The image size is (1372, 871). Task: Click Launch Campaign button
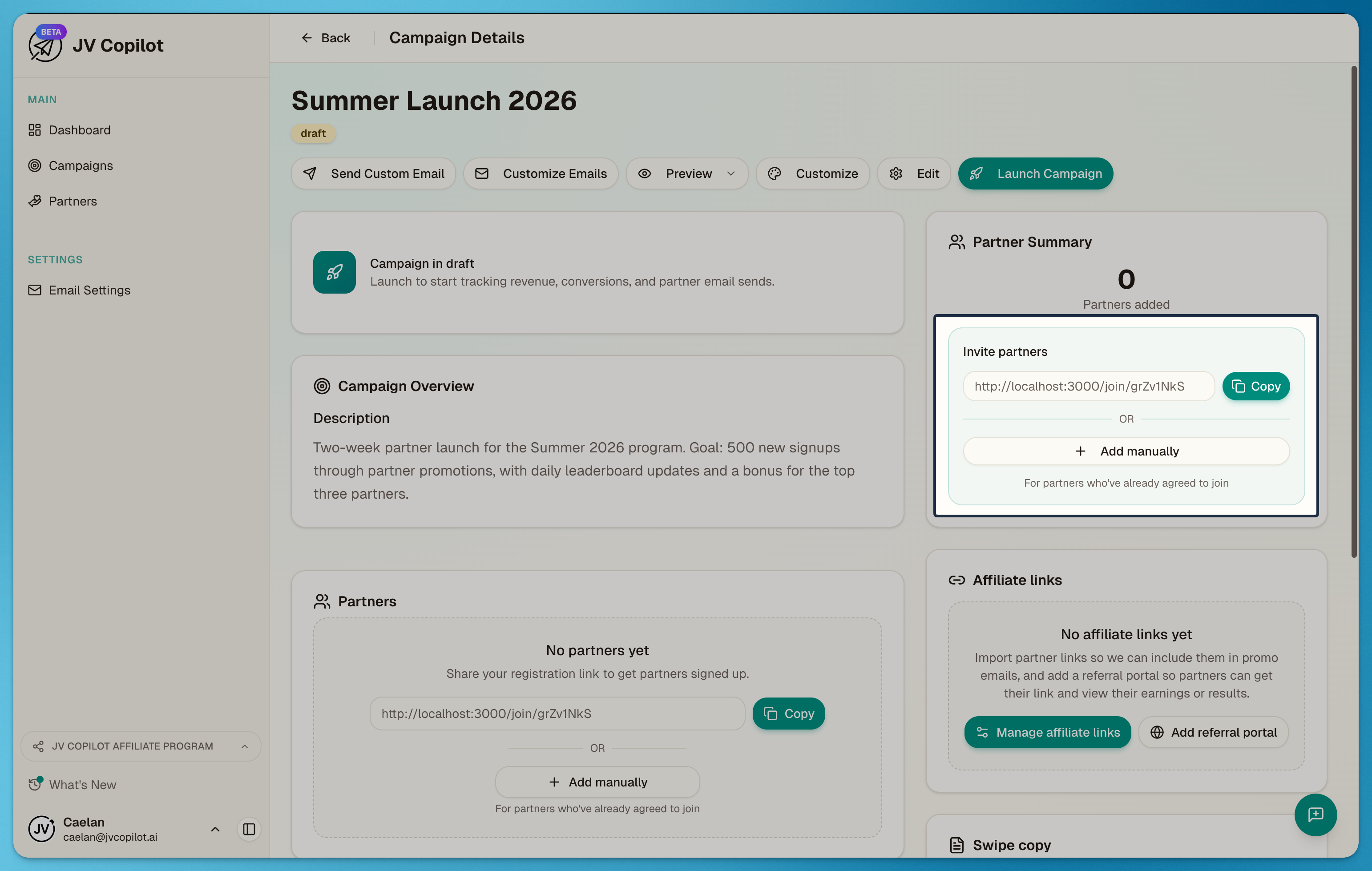point(1035,173)
